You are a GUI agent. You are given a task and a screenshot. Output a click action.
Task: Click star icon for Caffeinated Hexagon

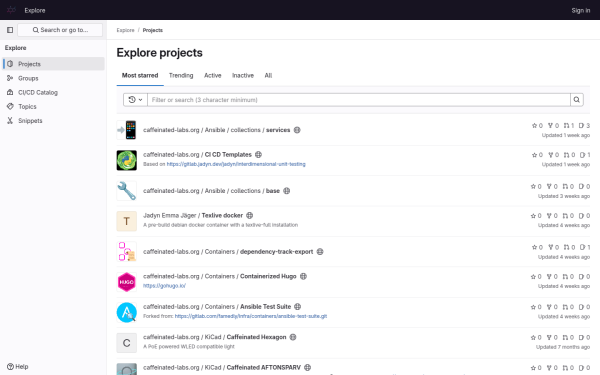533,338
